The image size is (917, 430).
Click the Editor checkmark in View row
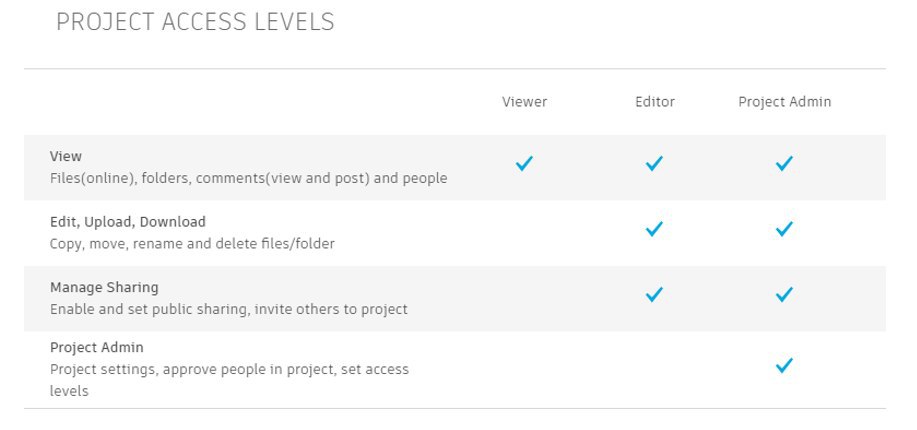[x=654, y=163]
